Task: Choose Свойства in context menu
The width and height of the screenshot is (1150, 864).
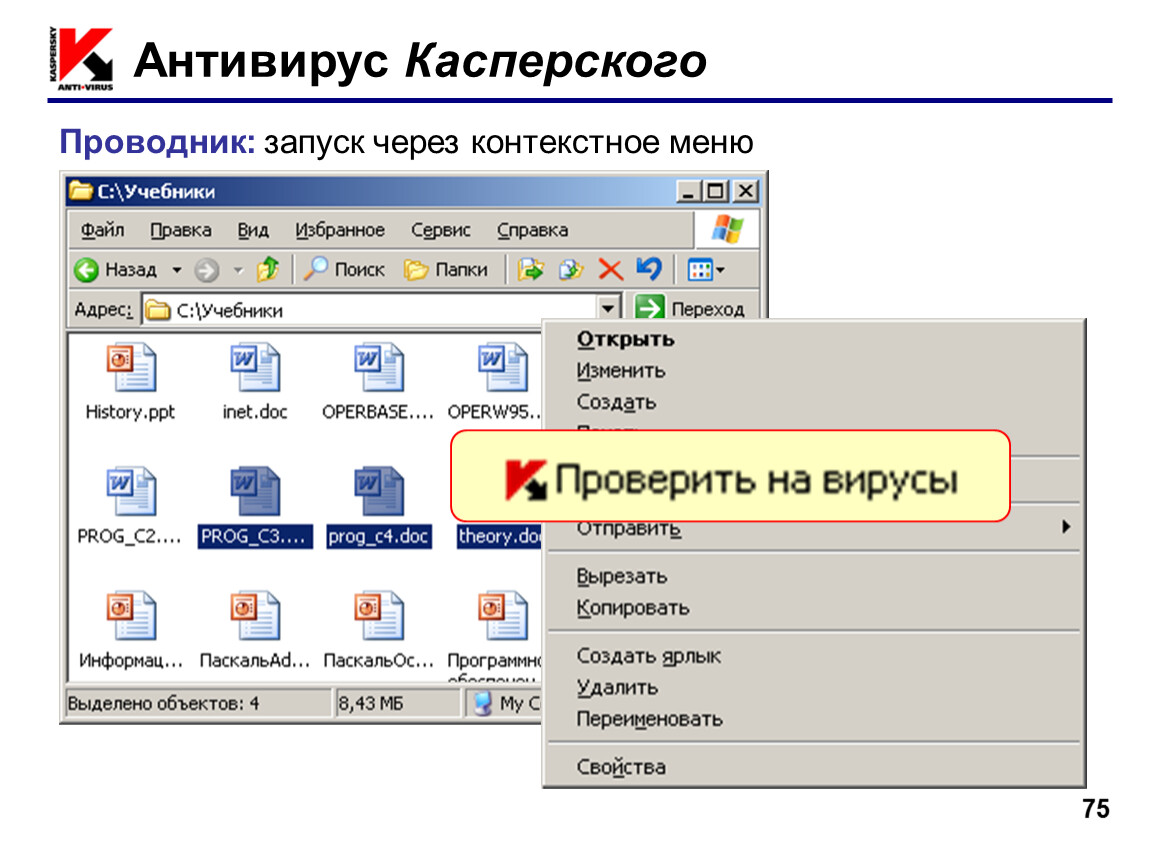Action: coord(621,767)
